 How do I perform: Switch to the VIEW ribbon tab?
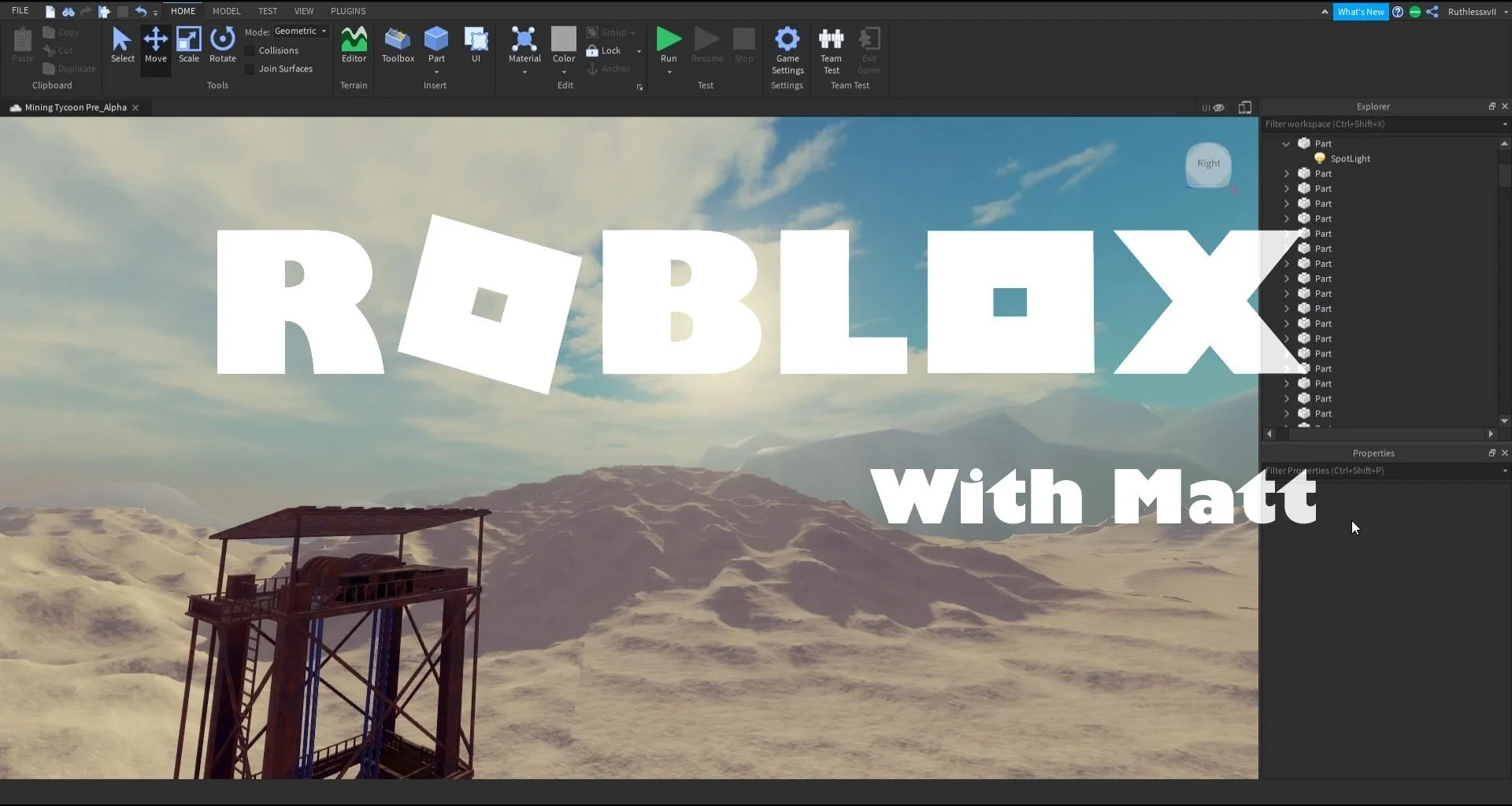point(304,11)
